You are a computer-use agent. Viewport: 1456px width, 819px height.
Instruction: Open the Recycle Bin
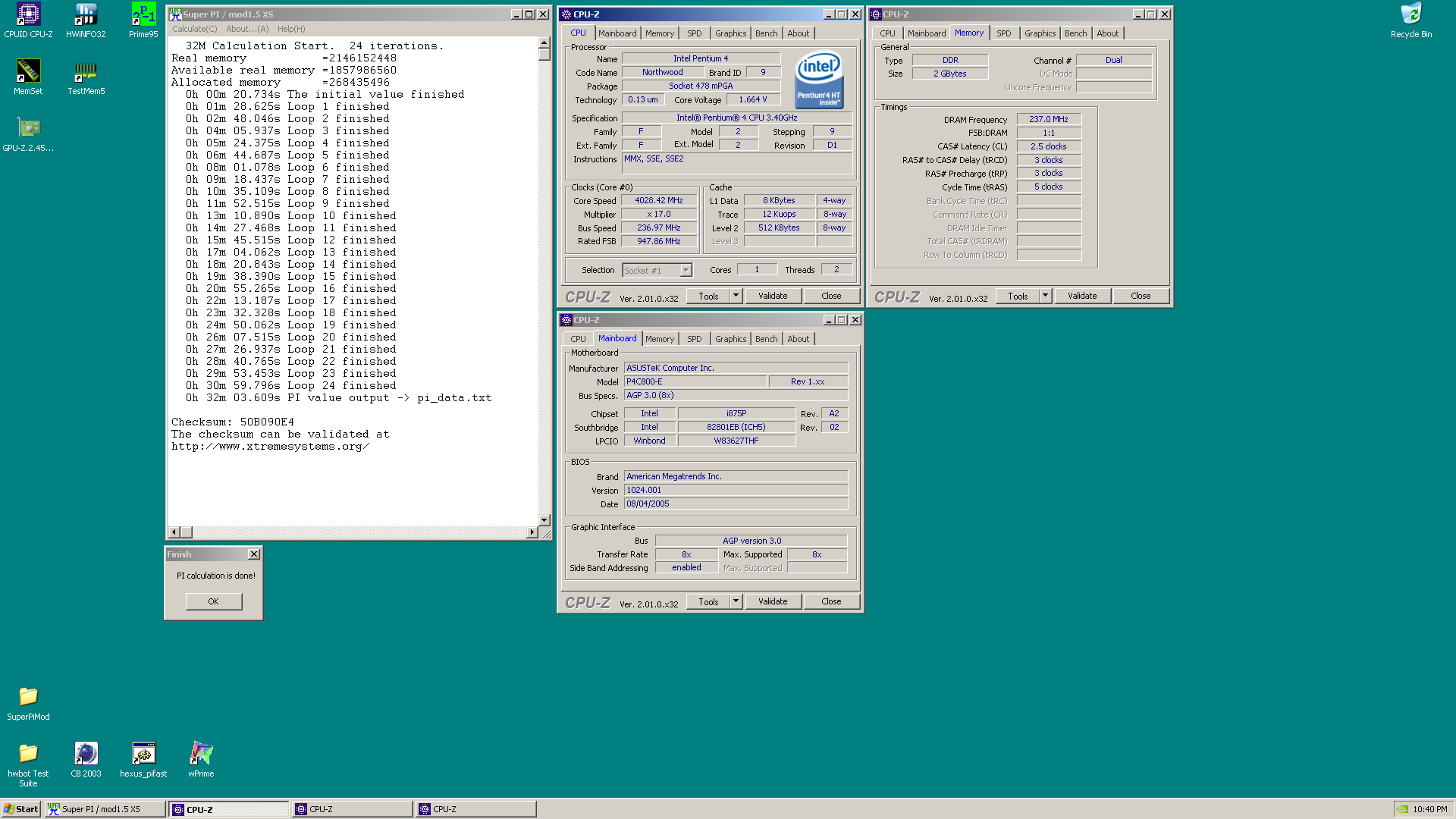coord(1411,20)
